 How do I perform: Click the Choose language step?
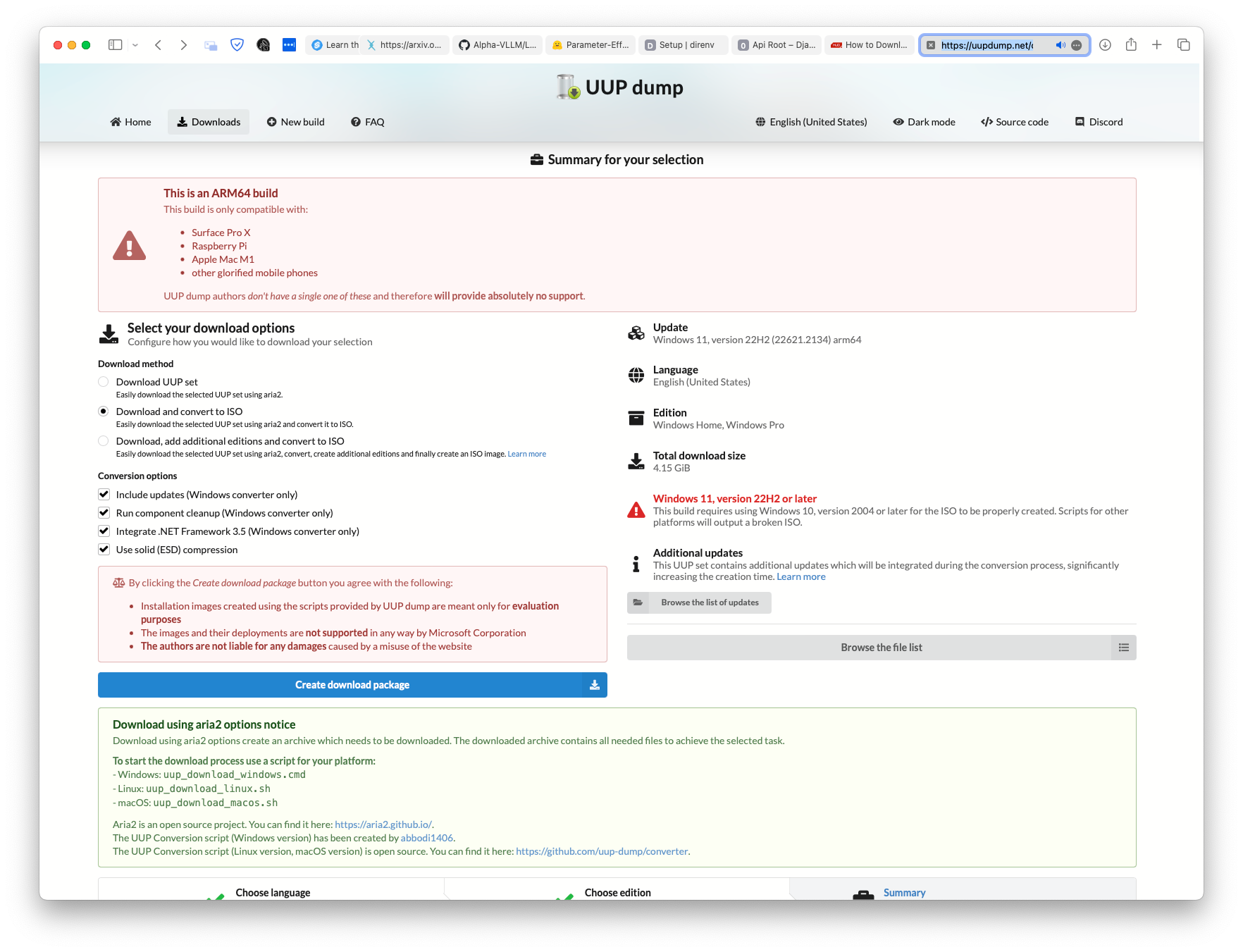coord(273,893)
